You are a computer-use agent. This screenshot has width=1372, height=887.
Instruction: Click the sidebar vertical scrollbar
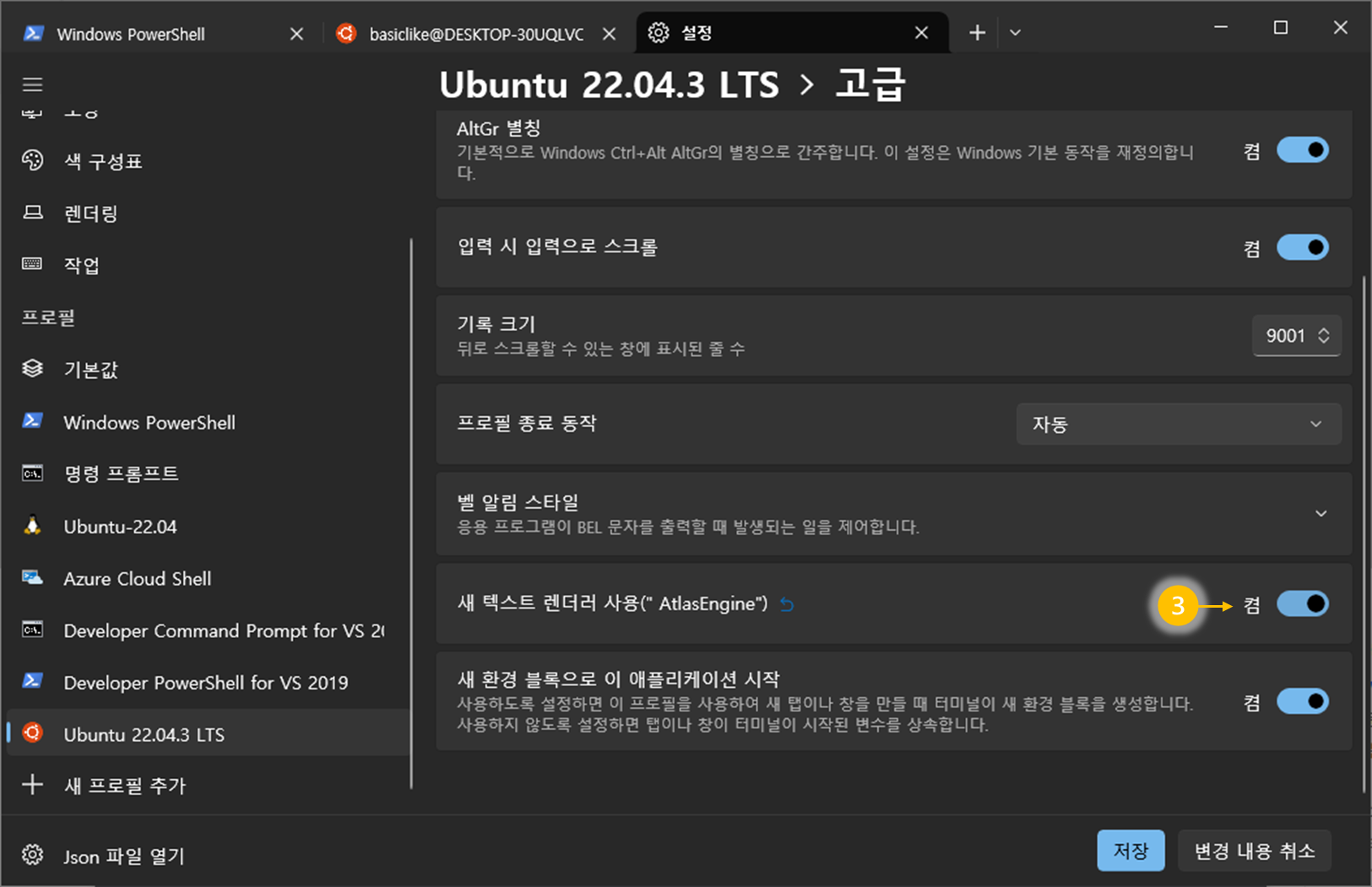(x=411, y=514)
